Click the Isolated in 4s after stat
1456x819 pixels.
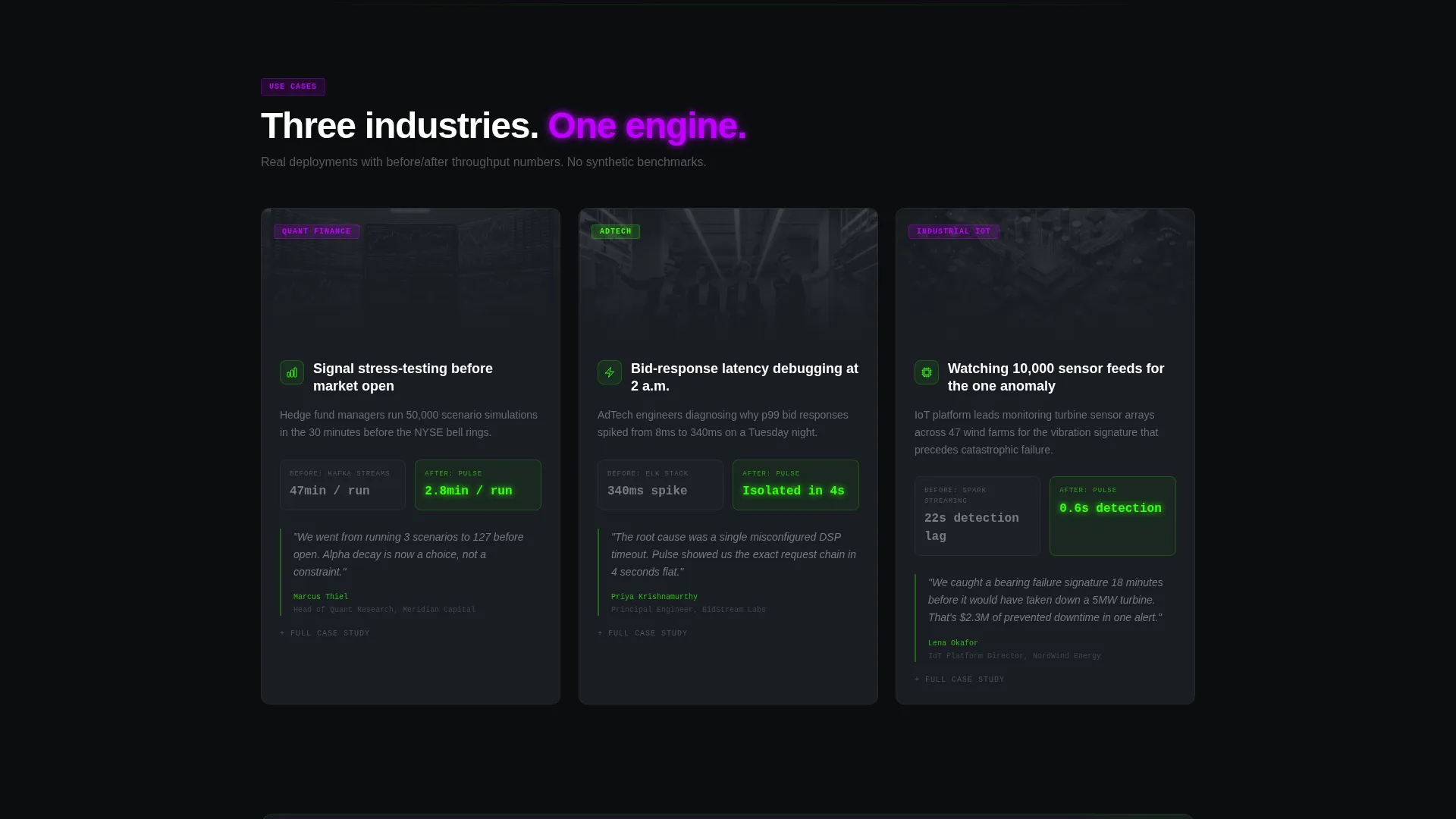[795, 485]
